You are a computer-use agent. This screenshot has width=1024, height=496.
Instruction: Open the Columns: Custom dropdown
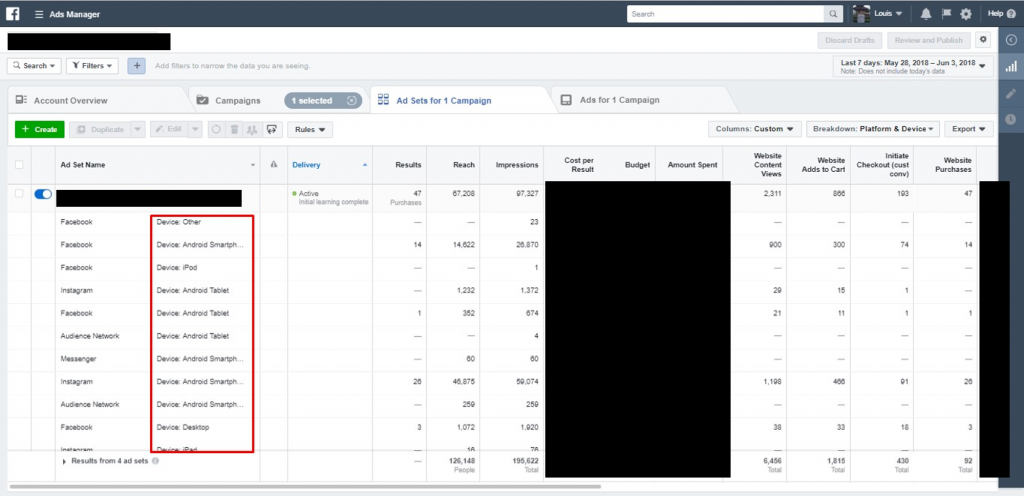(x=754, y=129)
